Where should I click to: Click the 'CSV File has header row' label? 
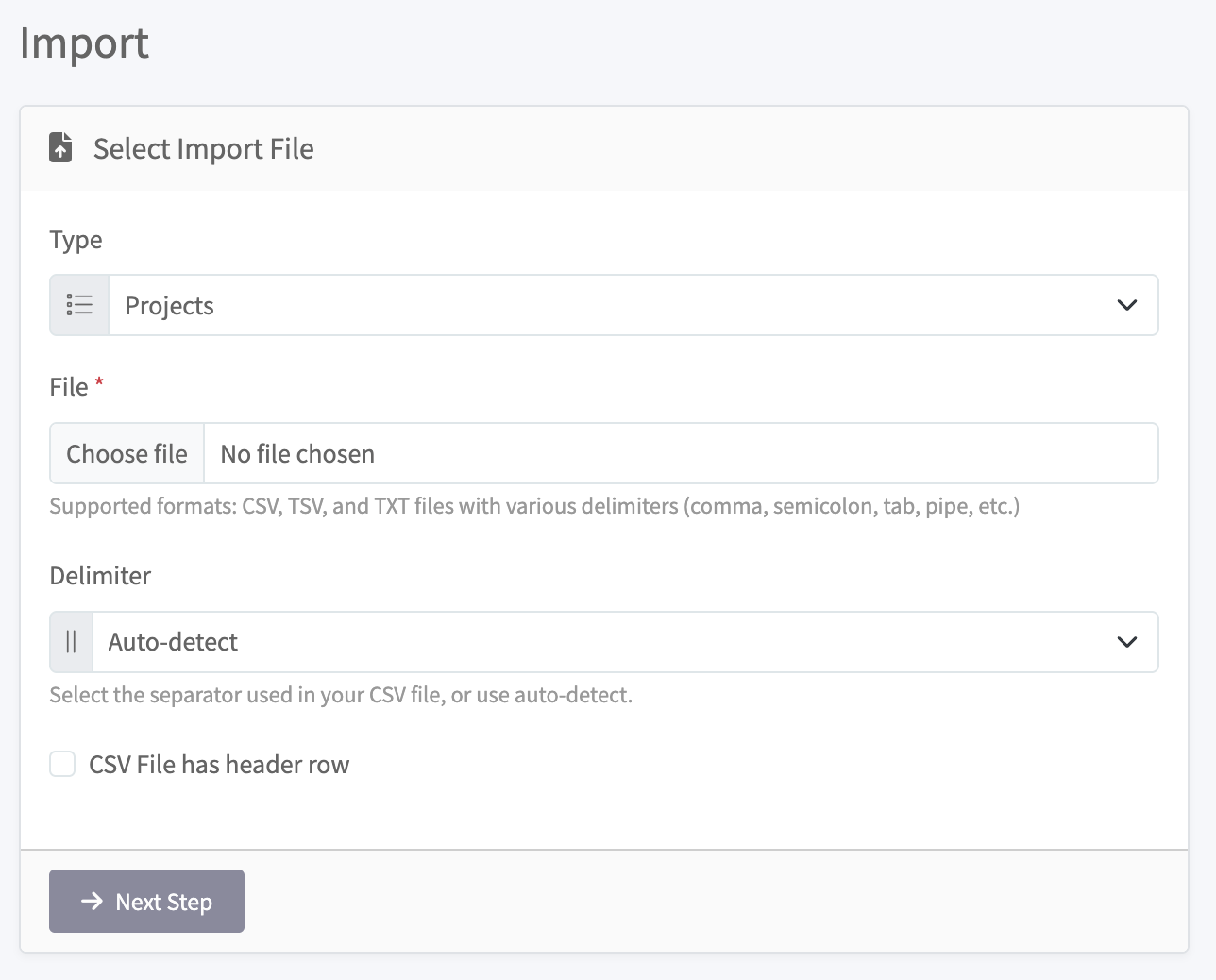click(219, 765)
